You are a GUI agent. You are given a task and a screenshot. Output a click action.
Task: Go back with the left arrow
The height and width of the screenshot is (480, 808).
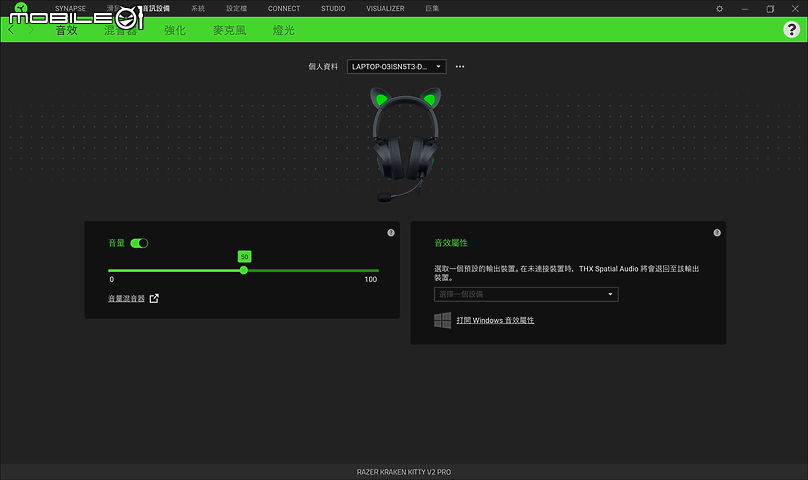coord(11,30)
